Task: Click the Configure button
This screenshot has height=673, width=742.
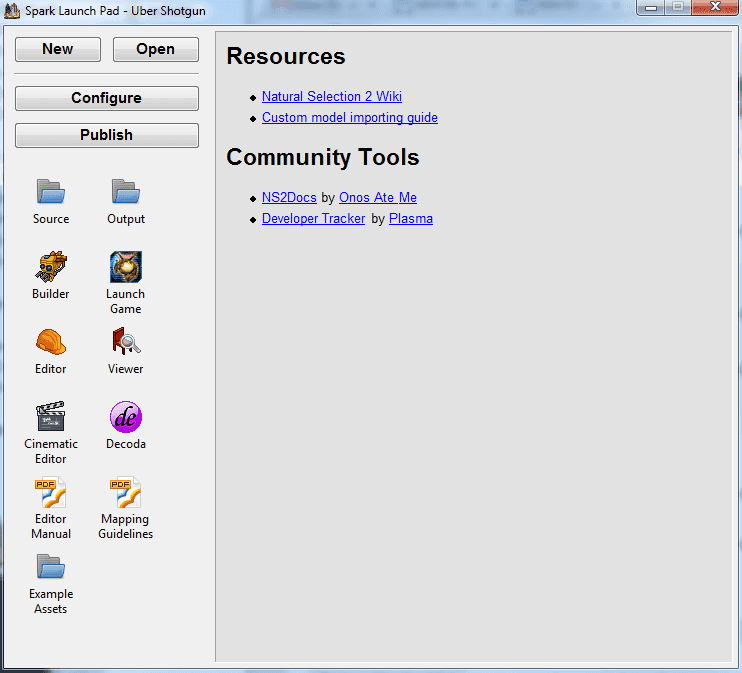Action: pyautogui.click(x=106, y=98)
